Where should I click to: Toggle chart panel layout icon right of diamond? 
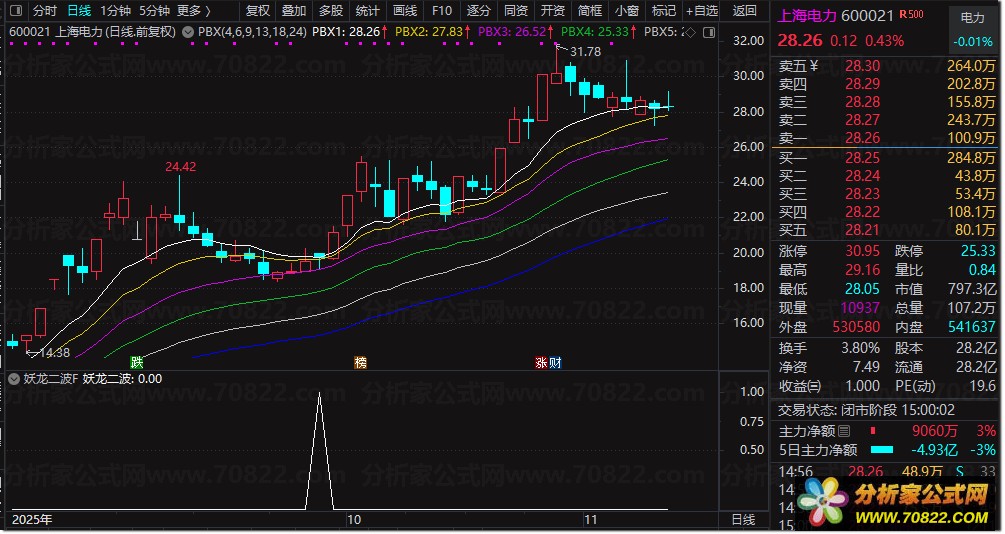pyautogui.click(x=709, y=33)
